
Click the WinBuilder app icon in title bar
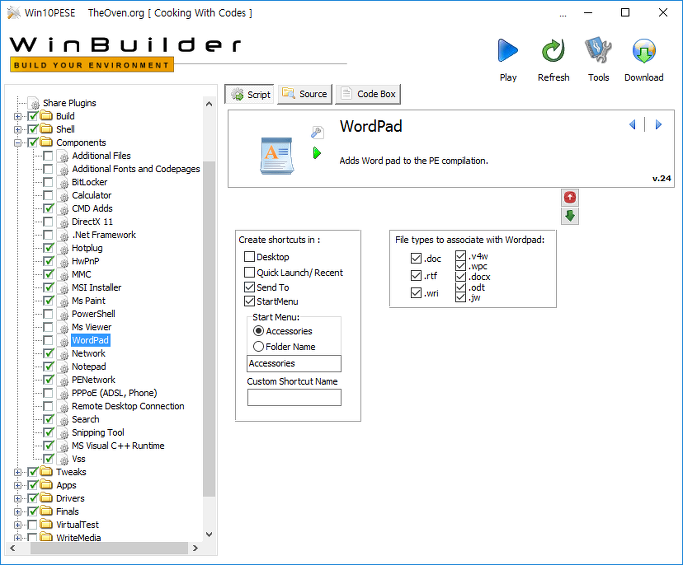(x=14, y=13)
